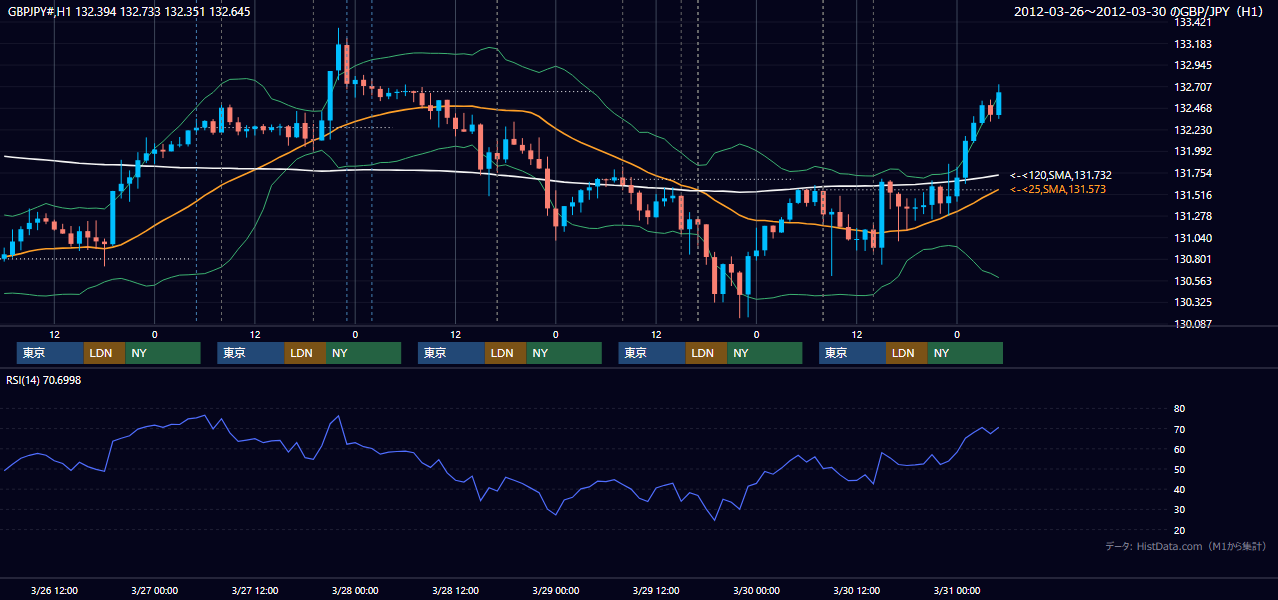Click price axis value 130.563
This screenshot has height=600, width=1278.
1193,282
